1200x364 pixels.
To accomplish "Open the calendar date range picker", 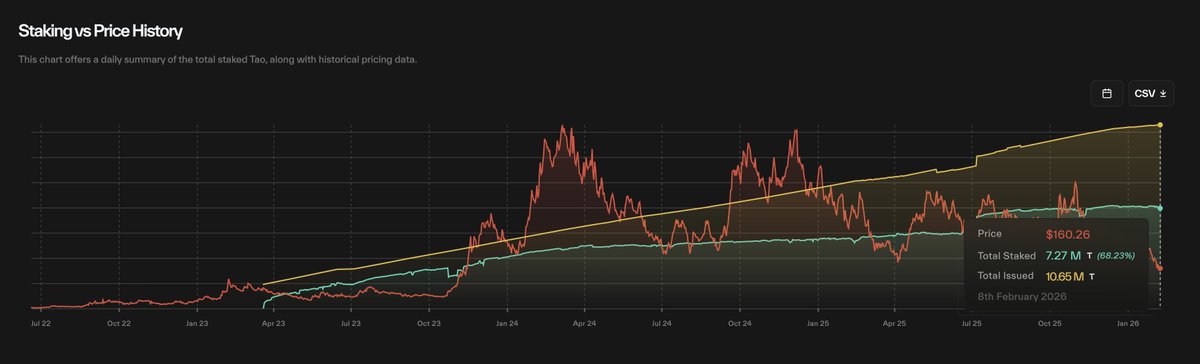I will pos(1106,93).
